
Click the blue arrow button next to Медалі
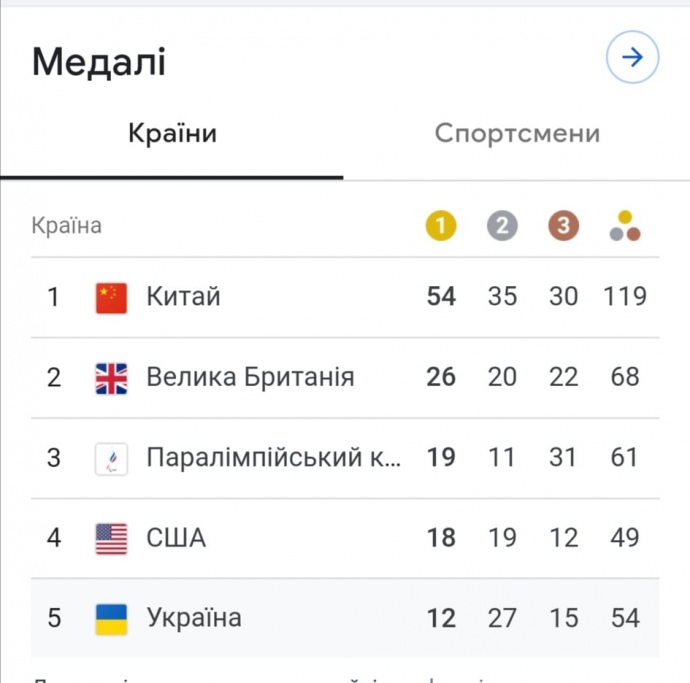tap(632, 58)
